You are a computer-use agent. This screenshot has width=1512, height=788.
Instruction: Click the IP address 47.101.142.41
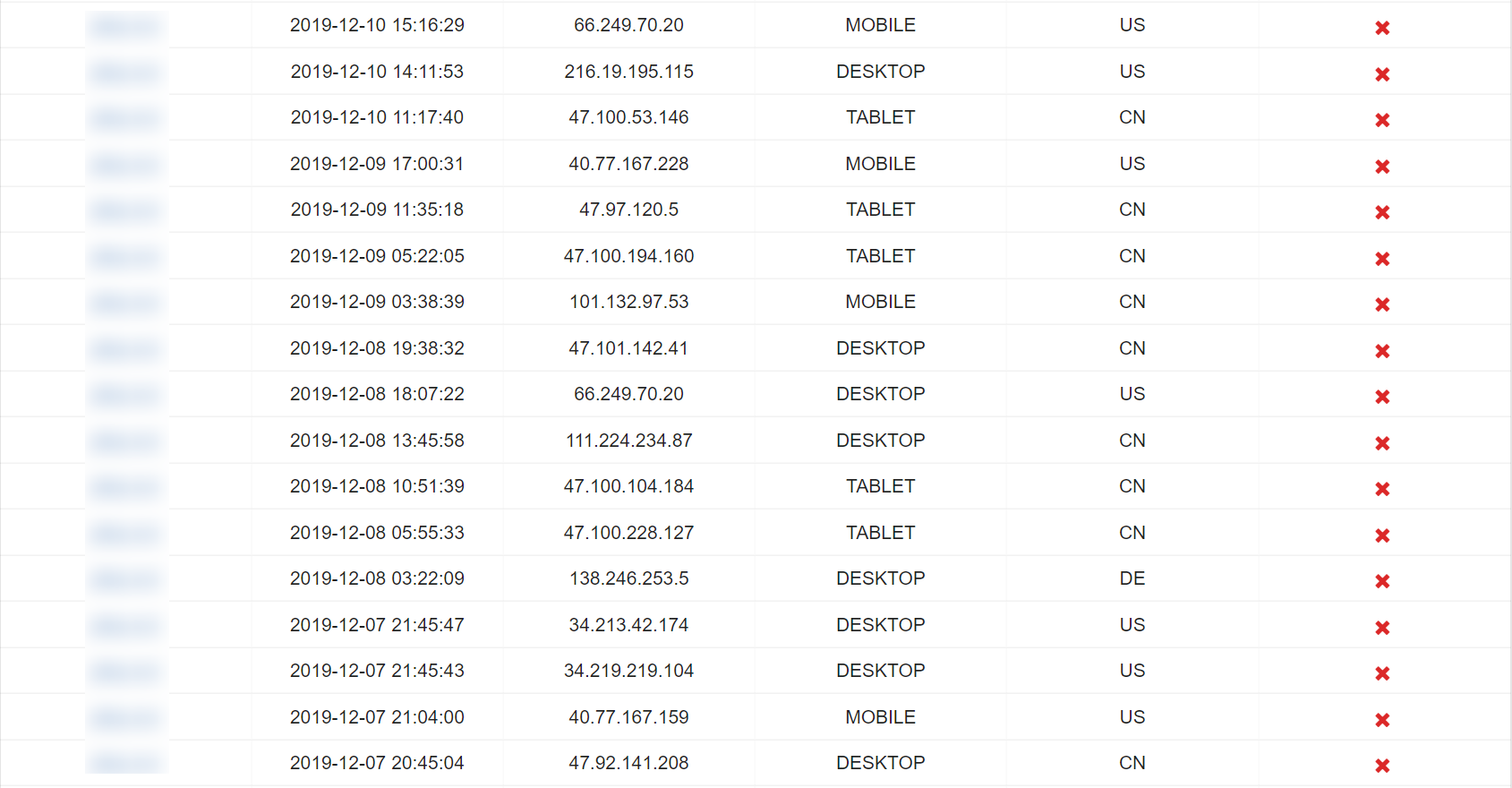[628, 348]
